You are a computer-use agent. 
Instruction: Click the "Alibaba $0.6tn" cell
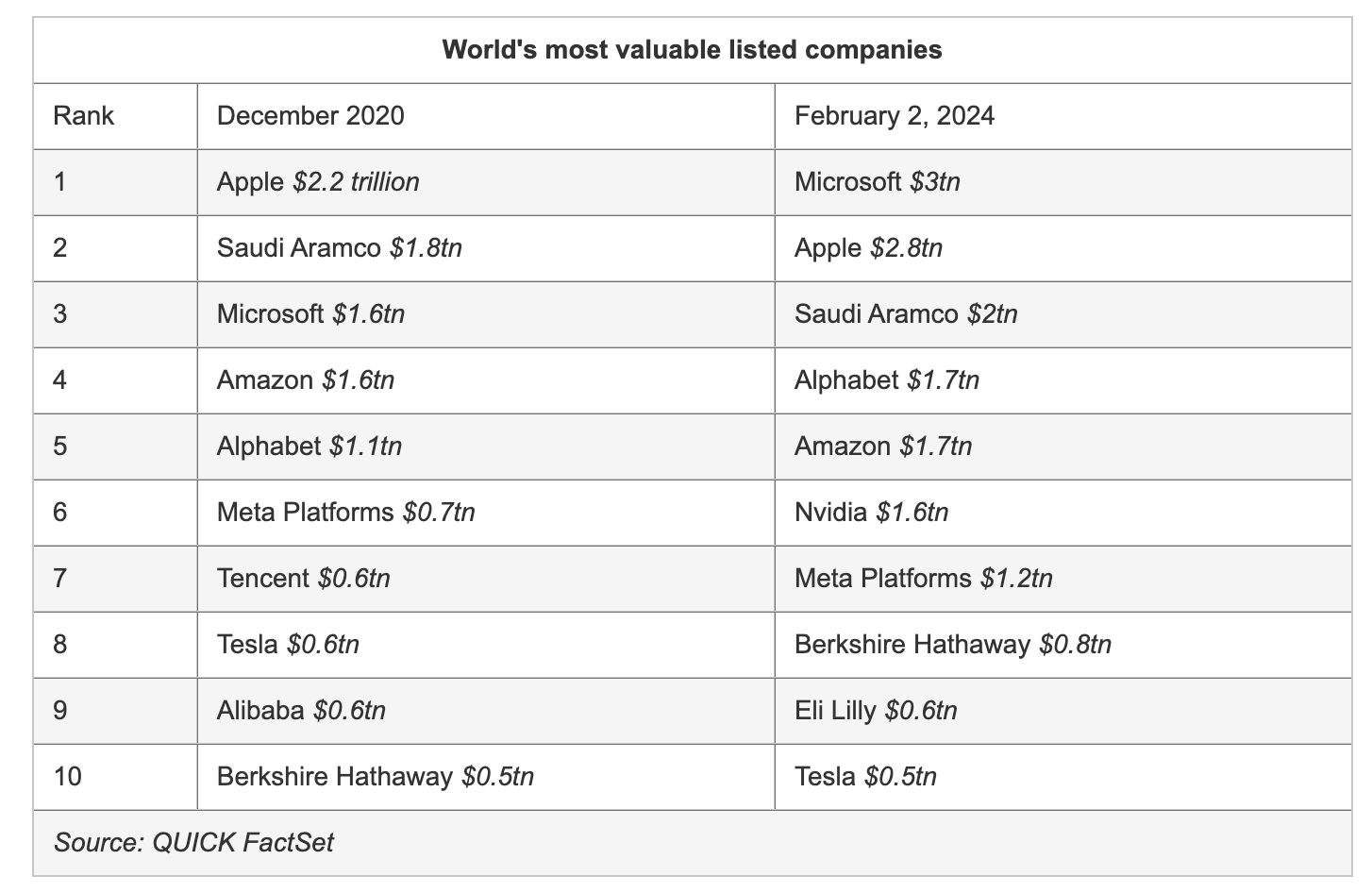point(301,711)
